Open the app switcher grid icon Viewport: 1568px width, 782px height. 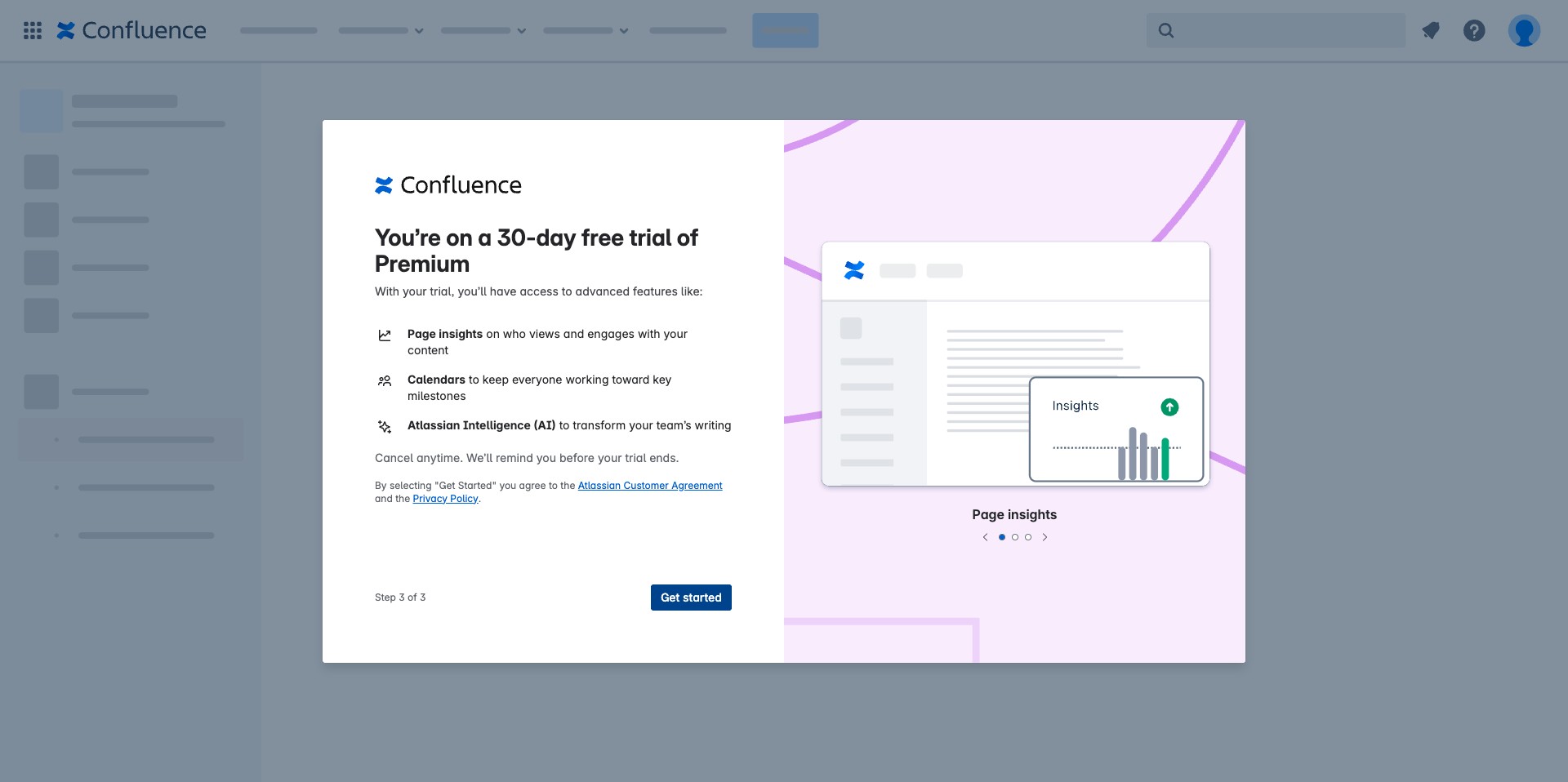click(33, 31)
